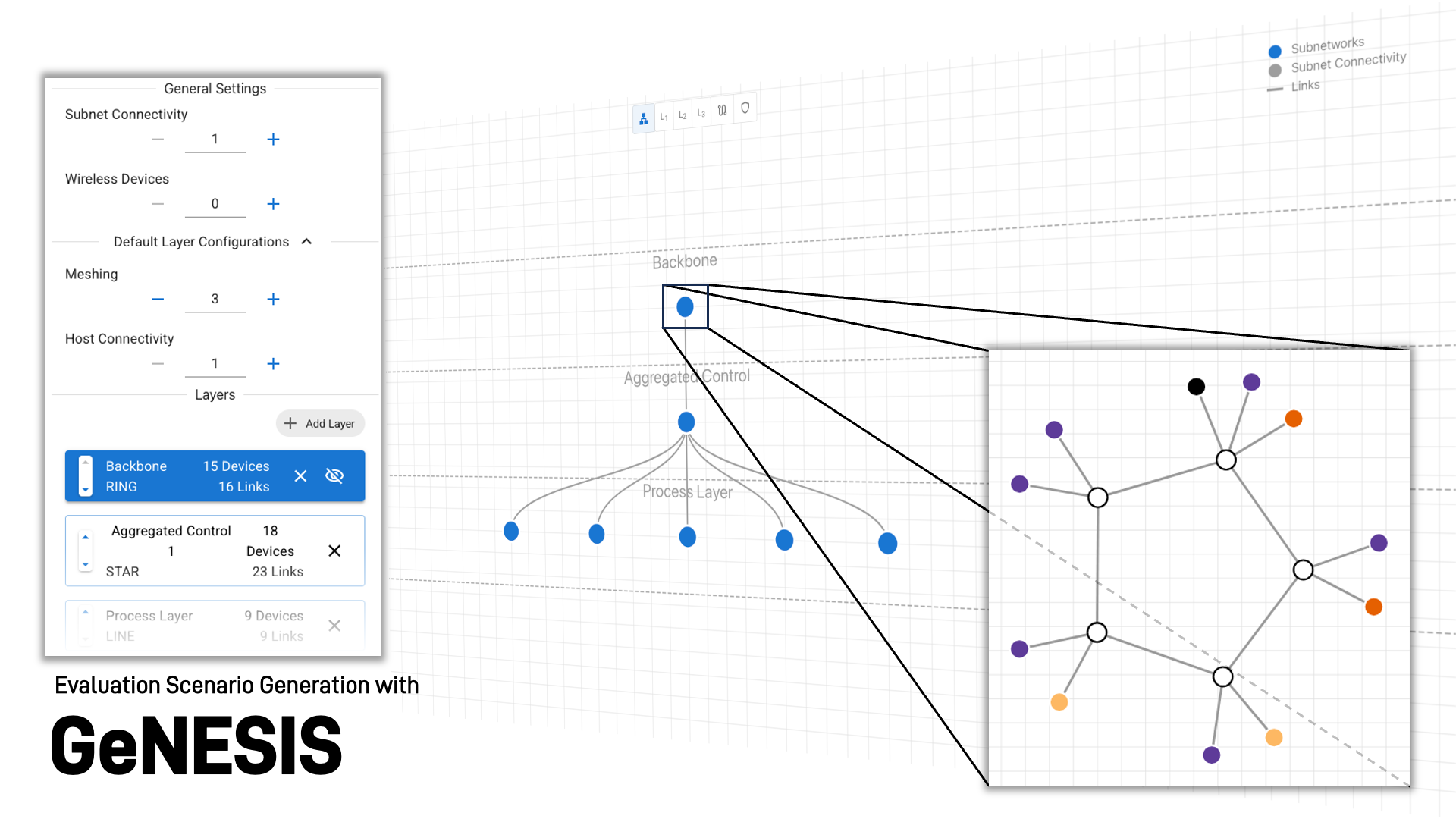Switch to the L3 layer view
Screen dimensions: 1456x819
pos(701,113)
